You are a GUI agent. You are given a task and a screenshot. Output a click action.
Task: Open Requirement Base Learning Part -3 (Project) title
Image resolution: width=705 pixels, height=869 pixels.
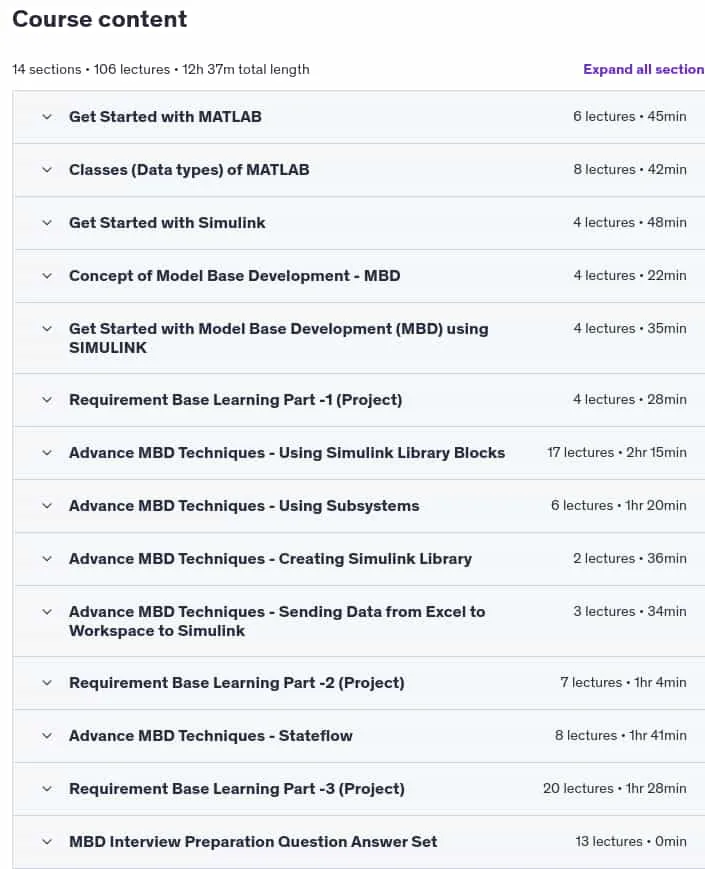point(237,789)
